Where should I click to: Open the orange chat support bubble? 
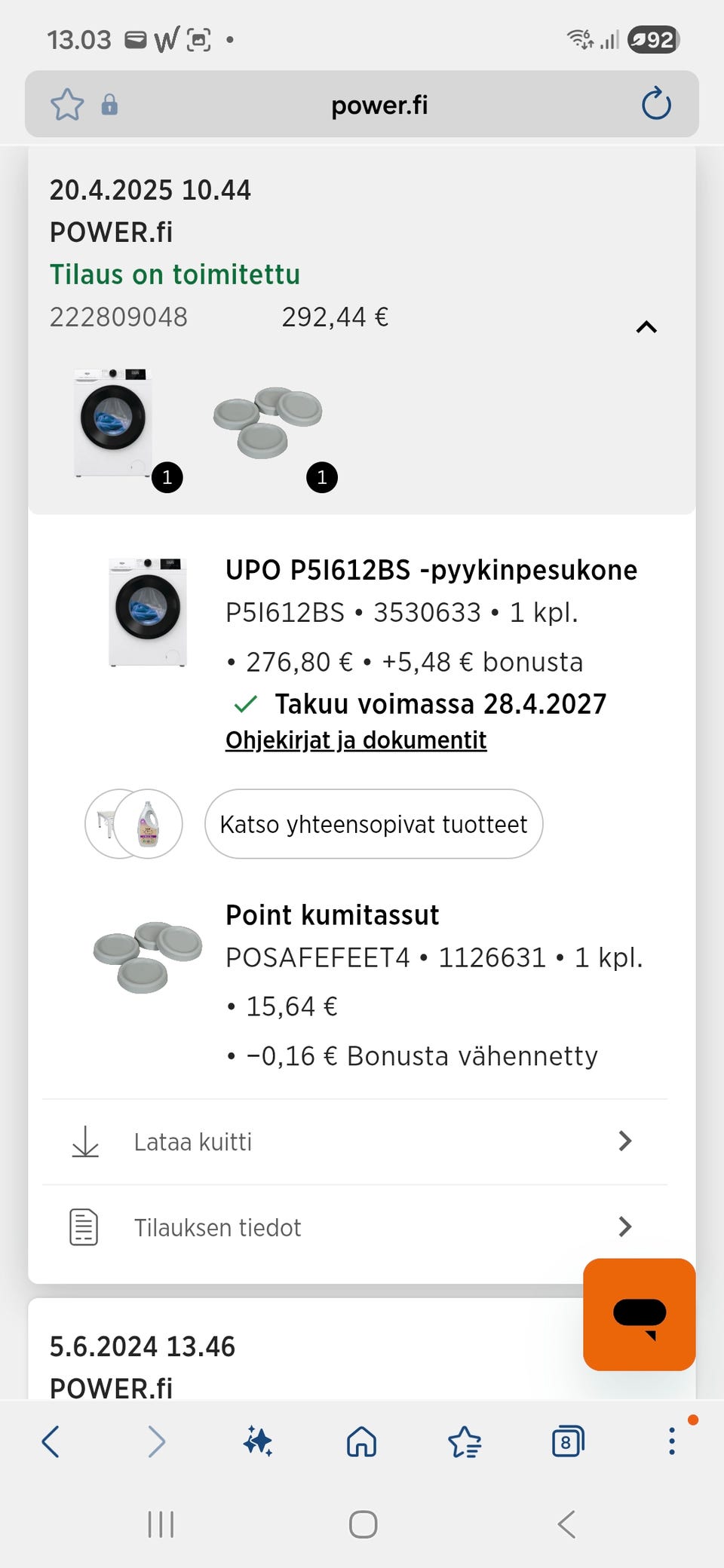point(639,1314)
